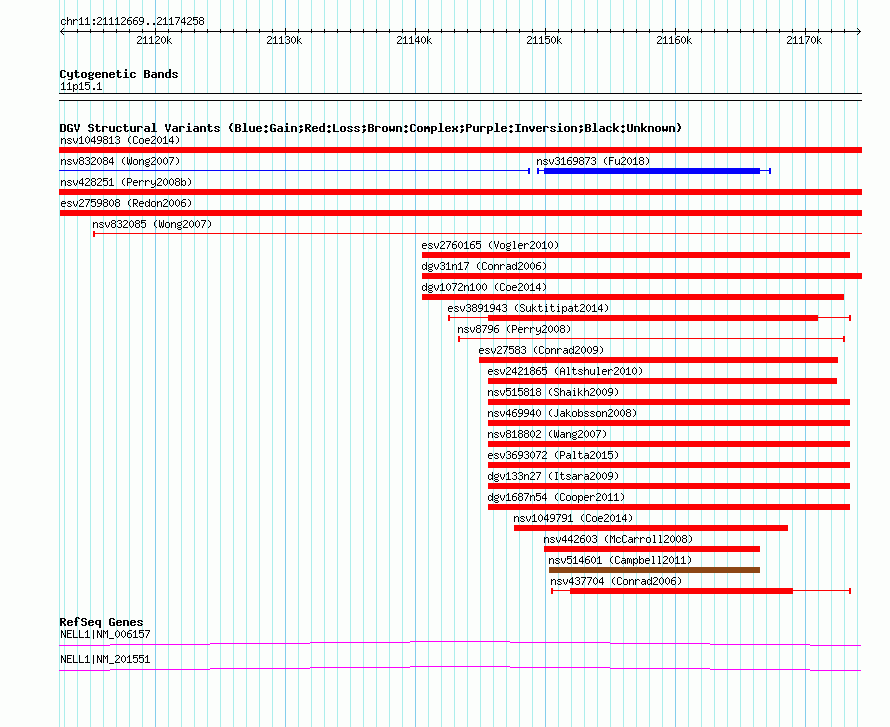
Task: Open the esv2421865 (Altshuler2010) variant label
Action: point(565,371)
